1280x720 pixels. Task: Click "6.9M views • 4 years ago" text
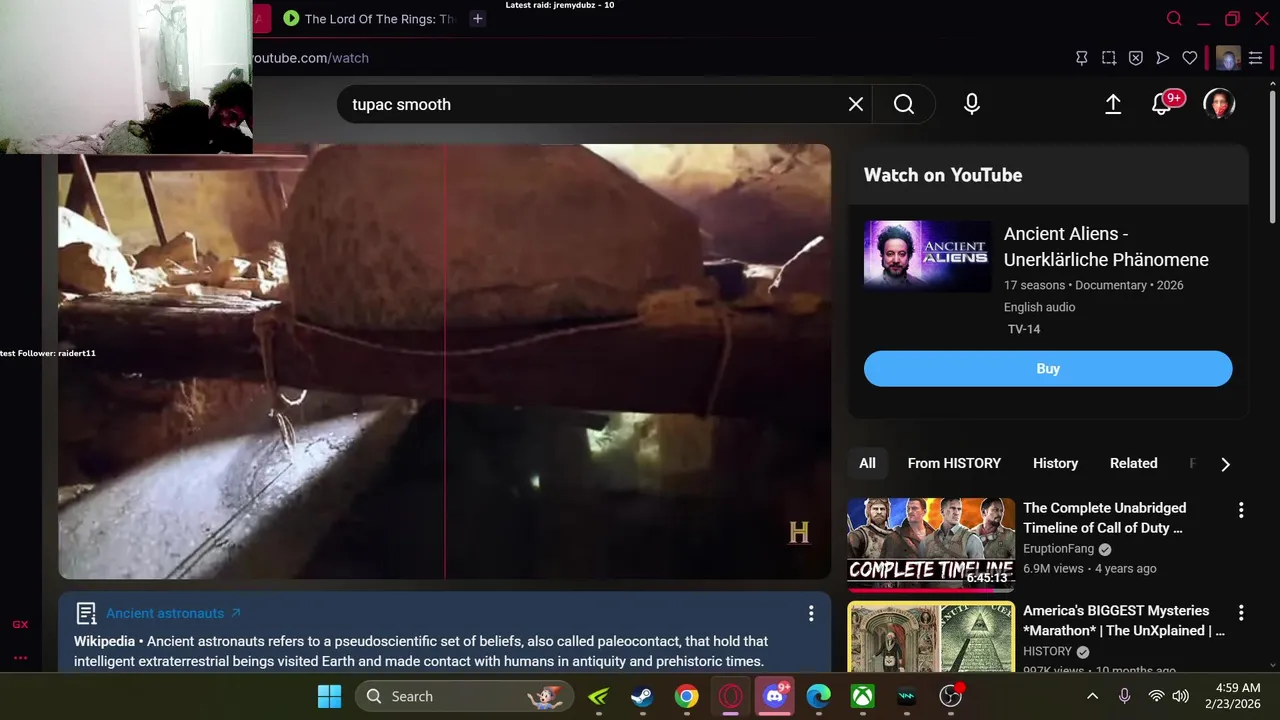point(1089,568)
